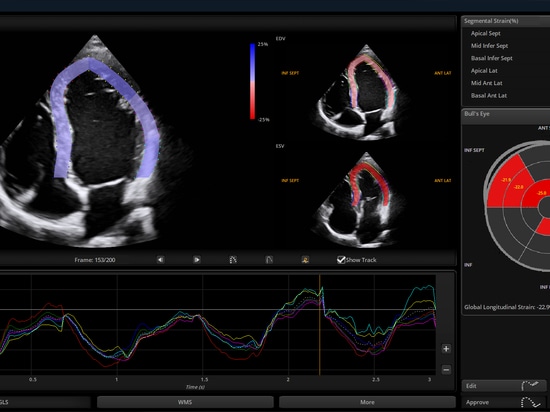Click the orange time cursor on graph
This screenshot has height=412, width=550.
click(320, 325)
